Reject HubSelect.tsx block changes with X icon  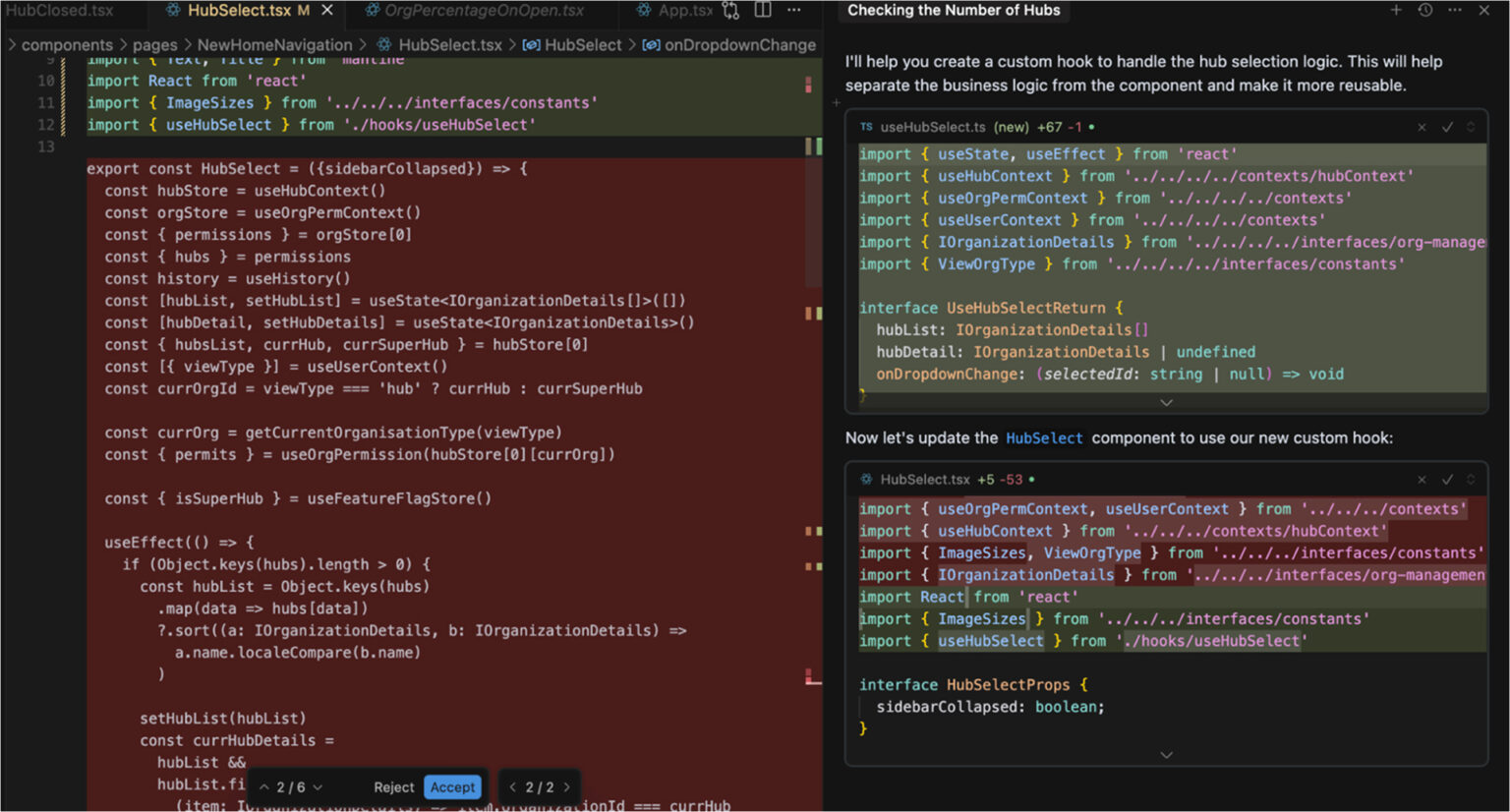(x=1422, y=480)
